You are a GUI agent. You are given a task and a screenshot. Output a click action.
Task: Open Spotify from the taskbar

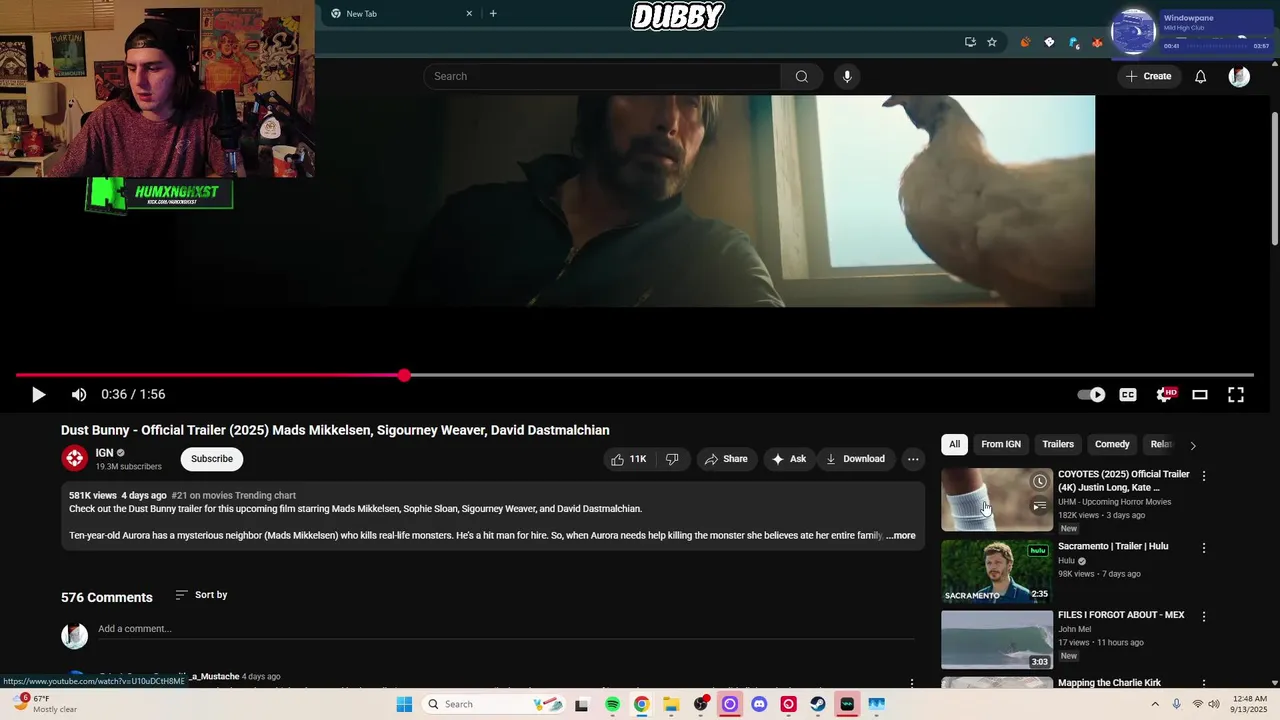click(x=612, y=704)
